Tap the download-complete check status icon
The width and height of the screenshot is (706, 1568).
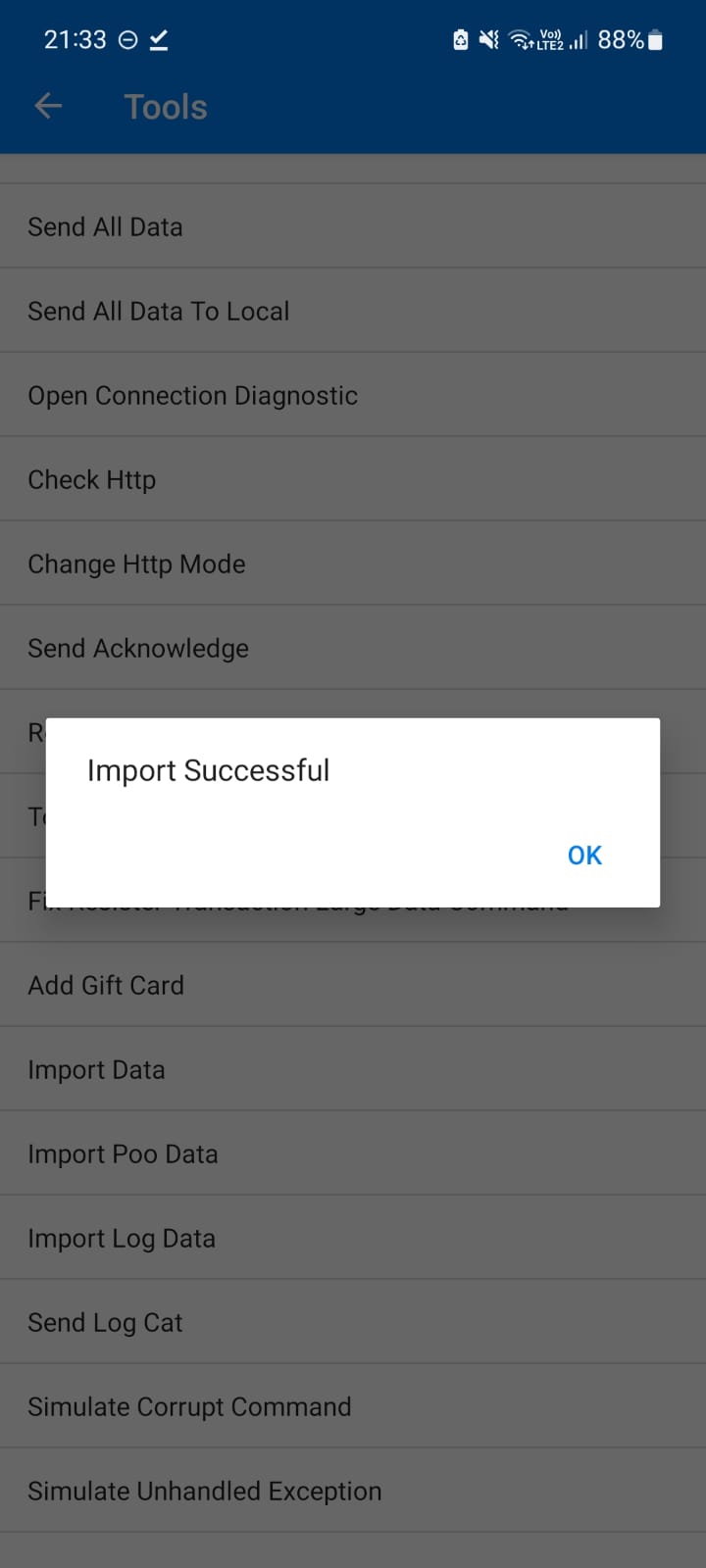pos(159,40)
